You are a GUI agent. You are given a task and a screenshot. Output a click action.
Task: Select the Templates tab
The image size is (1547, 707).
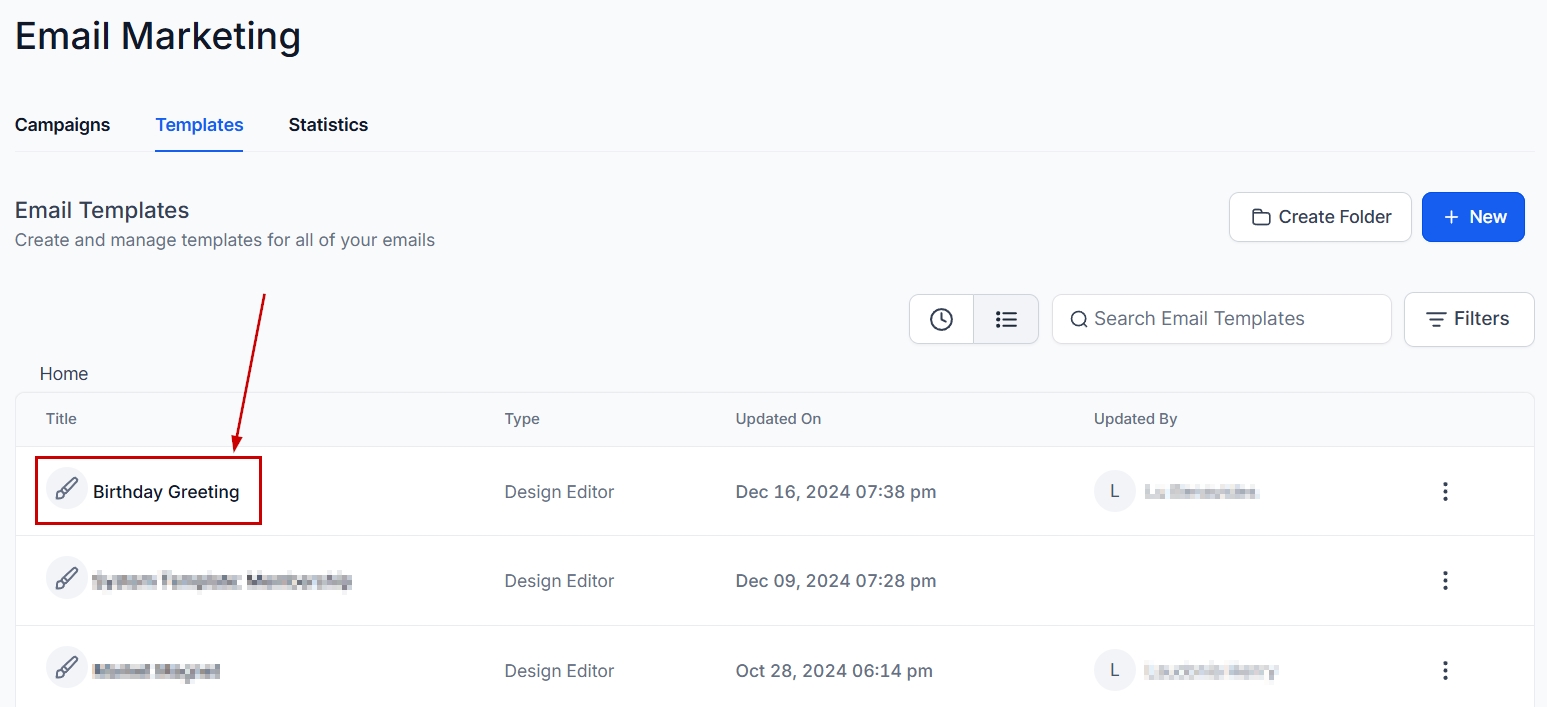coord(199,125)
